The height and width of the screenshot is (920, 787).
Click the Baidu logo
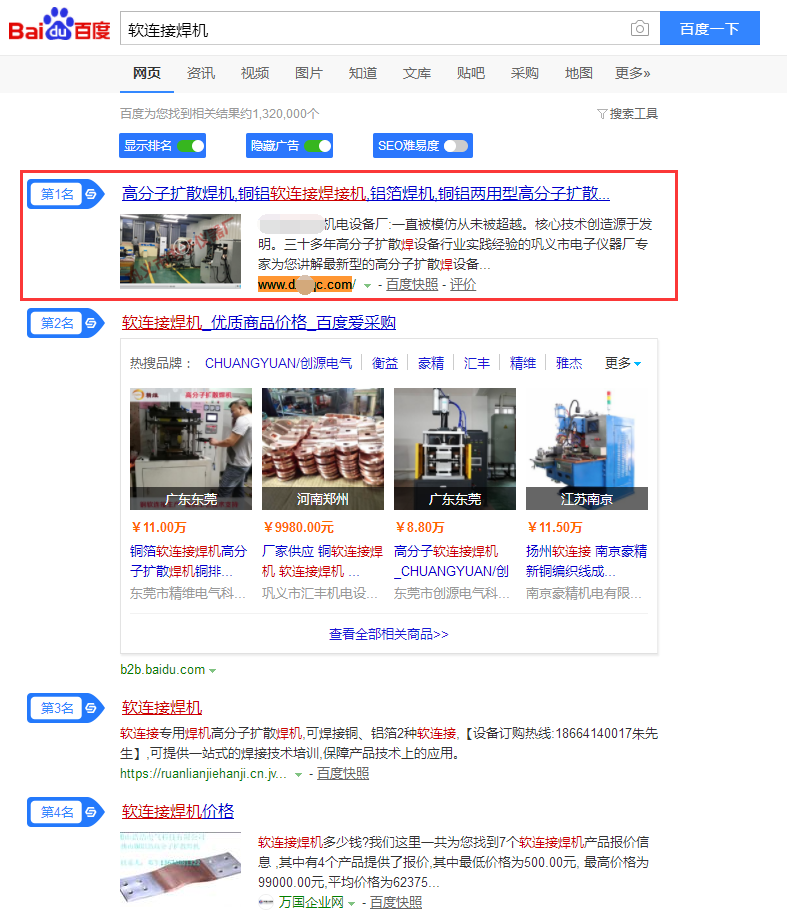point(59,26)
